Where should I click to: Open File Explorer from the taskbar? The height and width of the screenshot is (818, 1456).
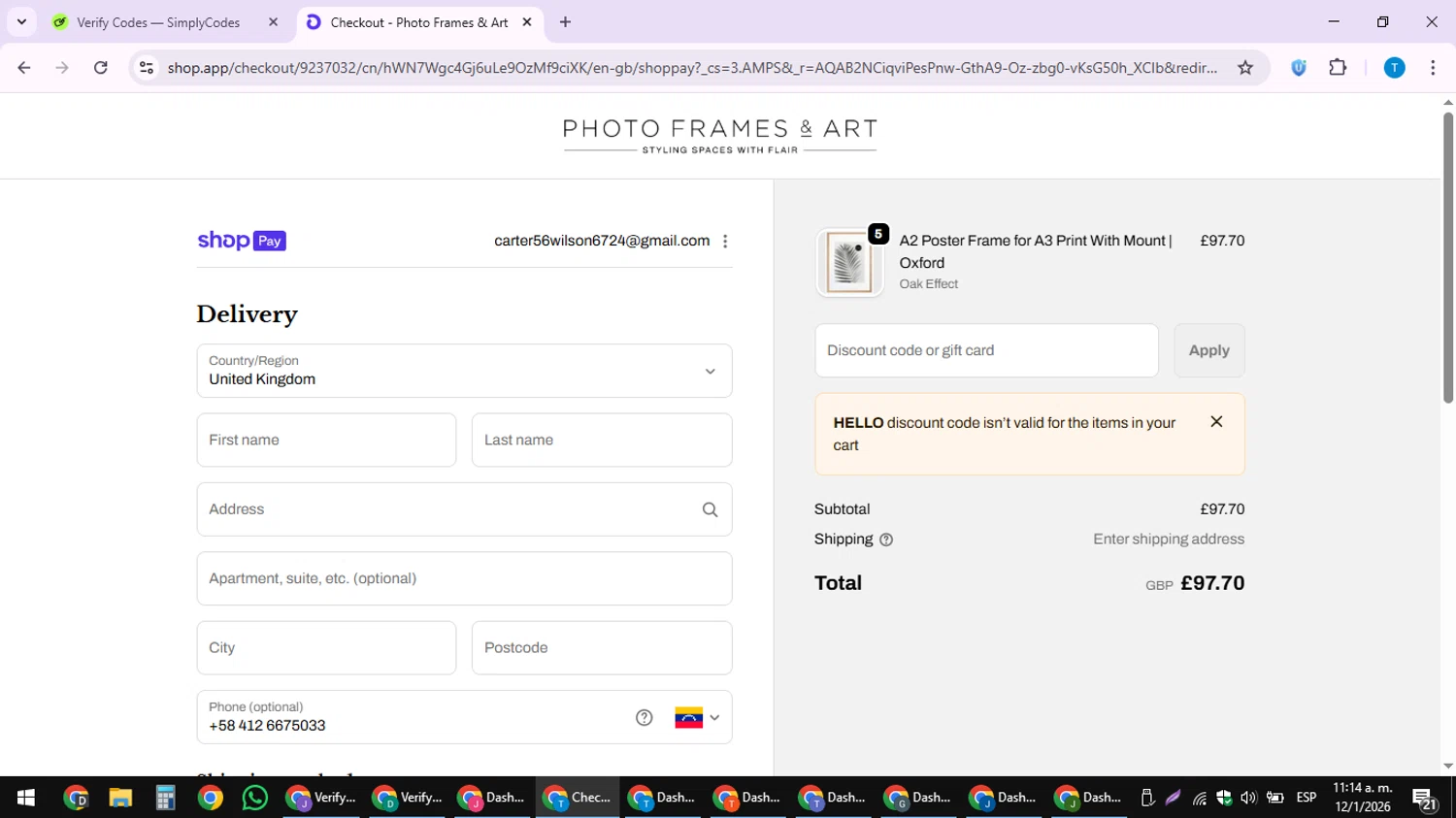point(120,798)
